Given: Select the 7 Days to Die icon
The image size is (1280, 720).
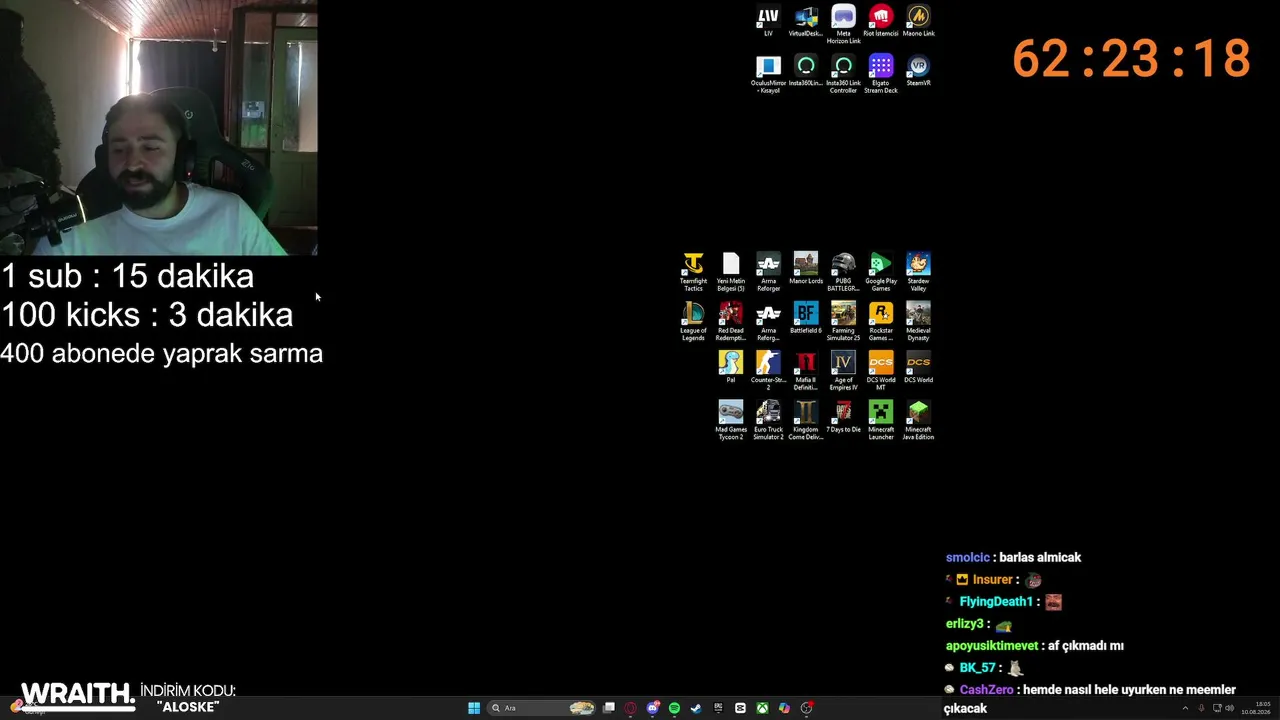Looking at the screenshot, I should (x=843, y=417).
